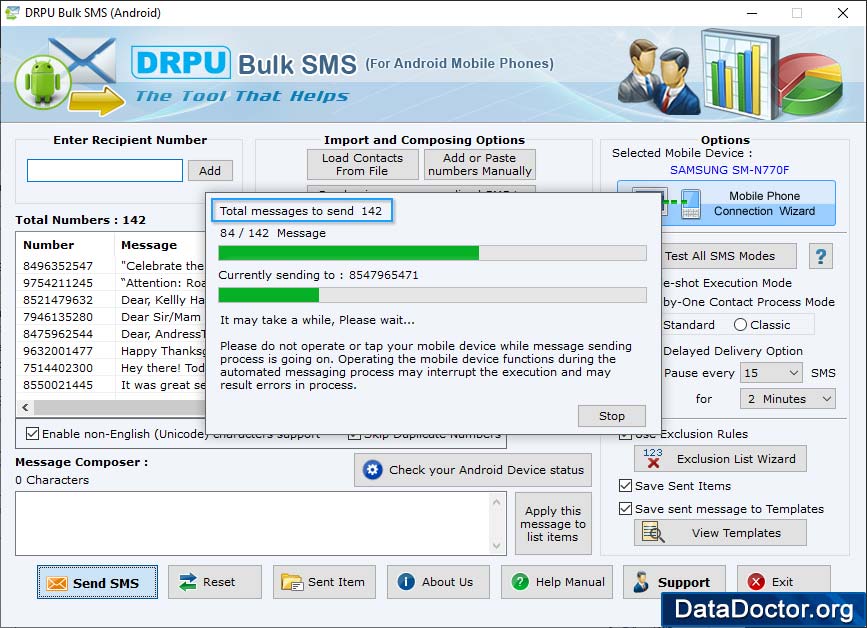
Task: Open the 2 Minutes duration dropdown
Action: coord(787,399)
